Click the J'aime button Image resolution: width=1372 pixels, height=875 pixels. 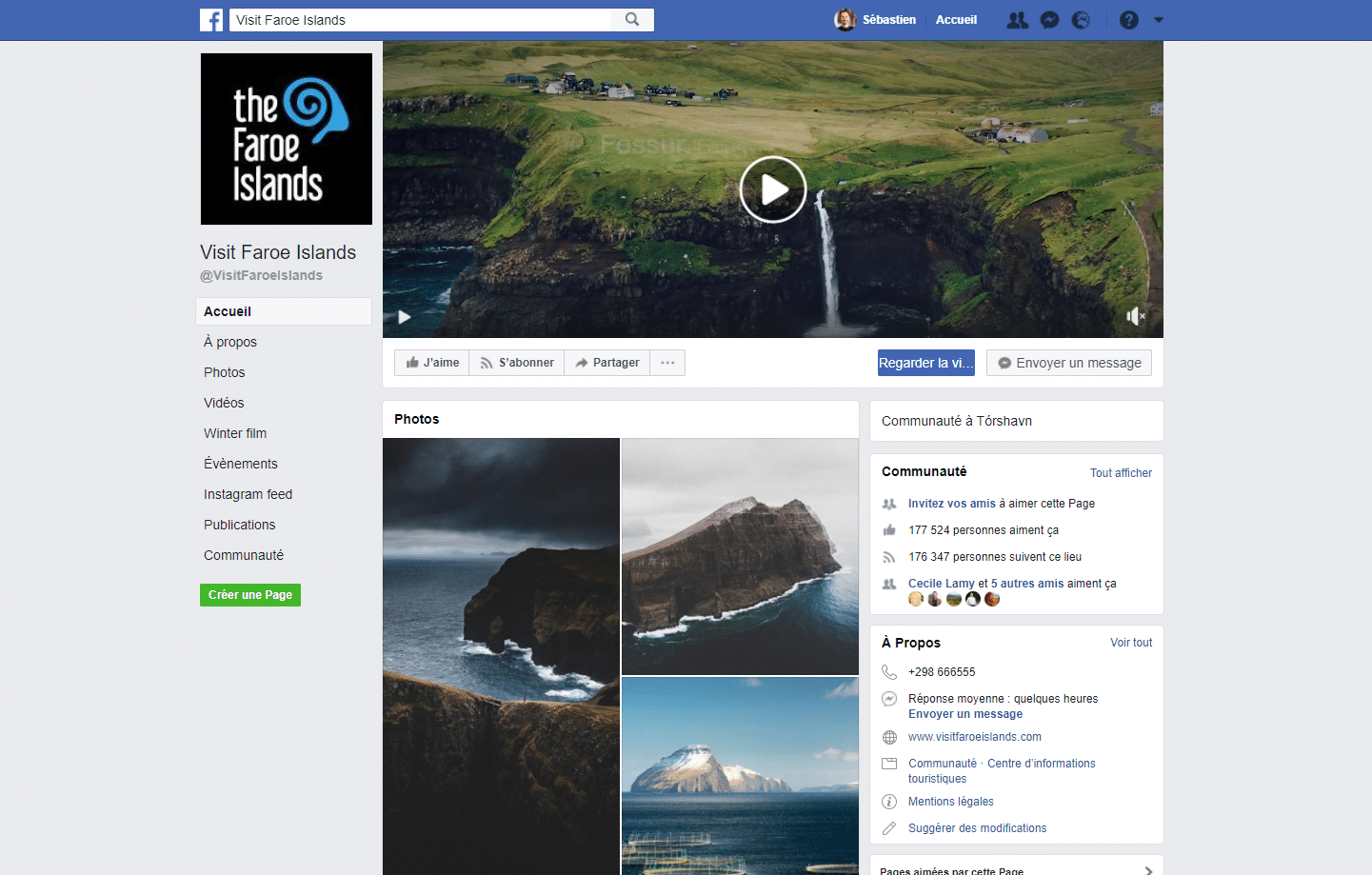(432, 363)
